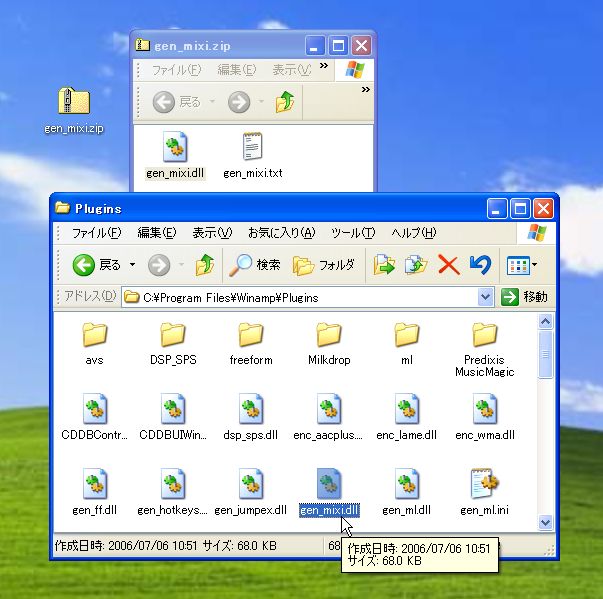Open 編集(E) menu in gen_mixi.zip window
603x599 pixels.
236,70
